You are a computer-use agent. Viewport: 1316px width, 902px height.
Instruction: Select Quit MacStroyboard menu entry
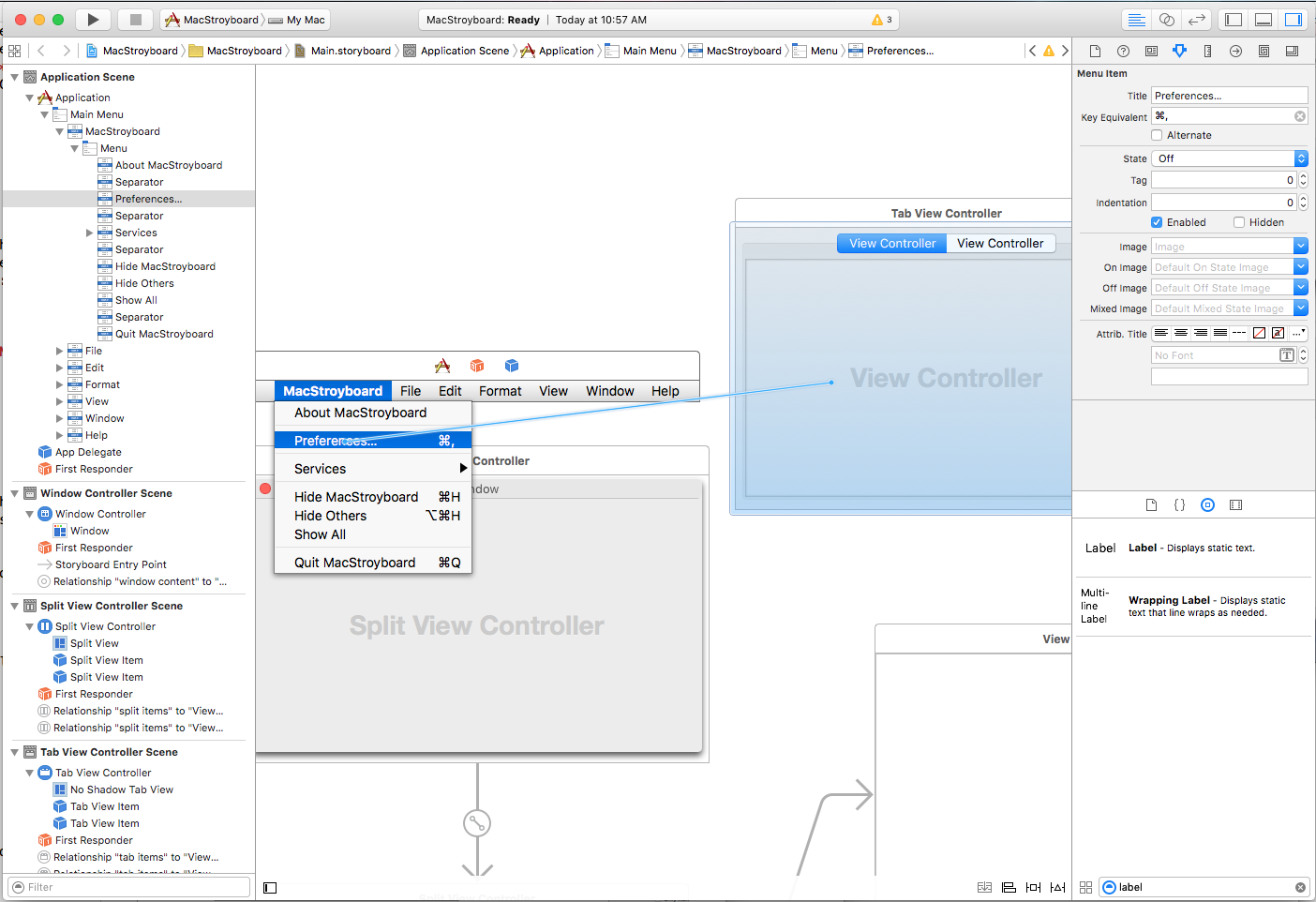[373, 563]
